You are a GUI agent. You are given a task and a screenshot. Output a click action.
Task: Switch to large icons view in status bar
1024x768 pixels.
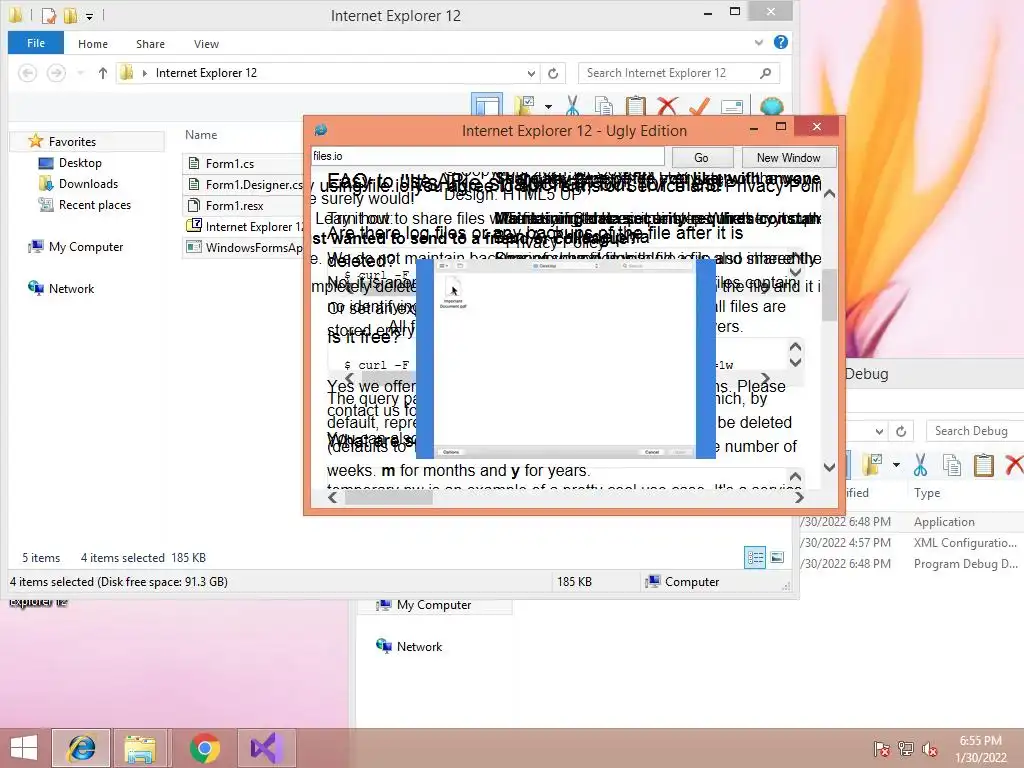[777, 557]
